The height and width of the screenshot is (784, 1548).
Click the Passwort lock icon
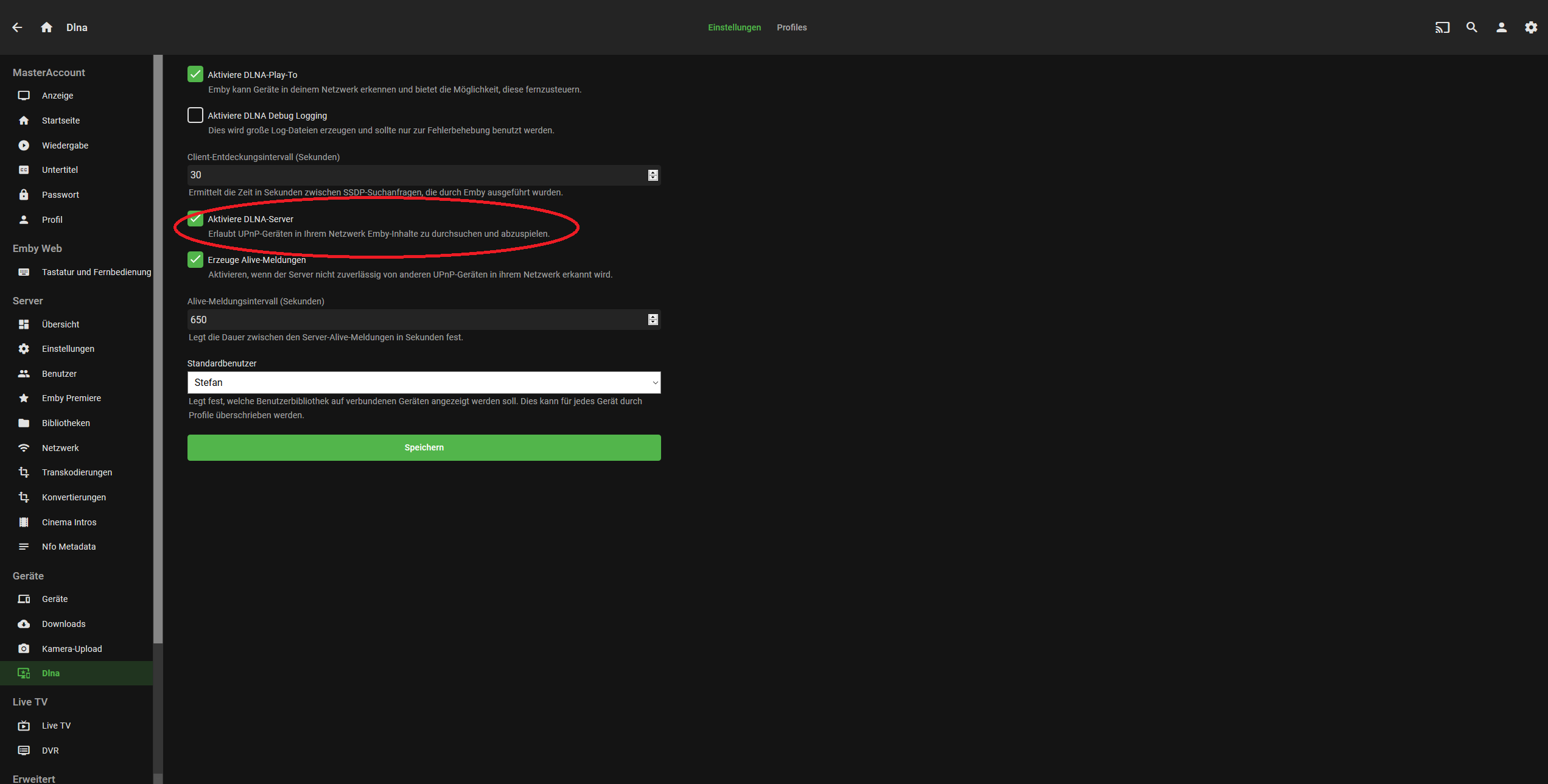click(24, 195)
